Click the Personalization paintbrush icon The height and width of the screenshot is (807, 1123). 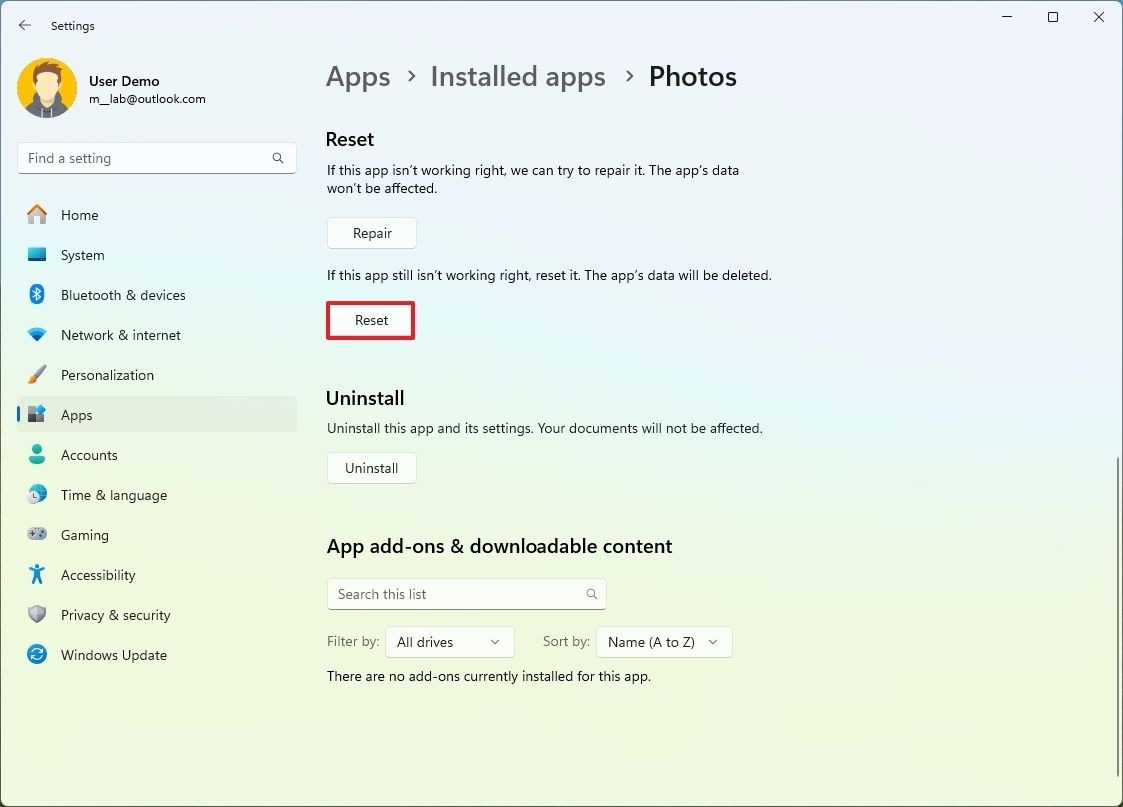(x=37, y=374)
